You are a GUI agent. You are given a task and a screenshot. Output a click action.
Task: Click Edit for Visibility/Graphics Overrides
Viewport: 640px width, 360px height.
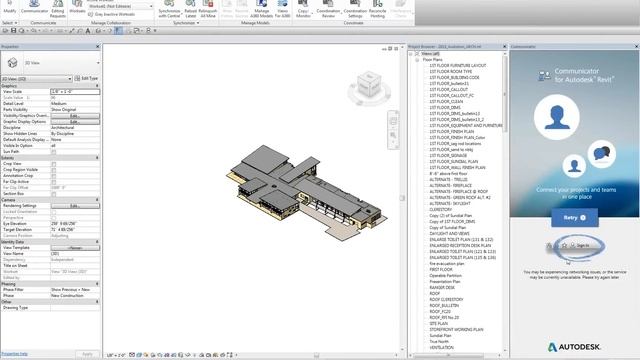75,116
